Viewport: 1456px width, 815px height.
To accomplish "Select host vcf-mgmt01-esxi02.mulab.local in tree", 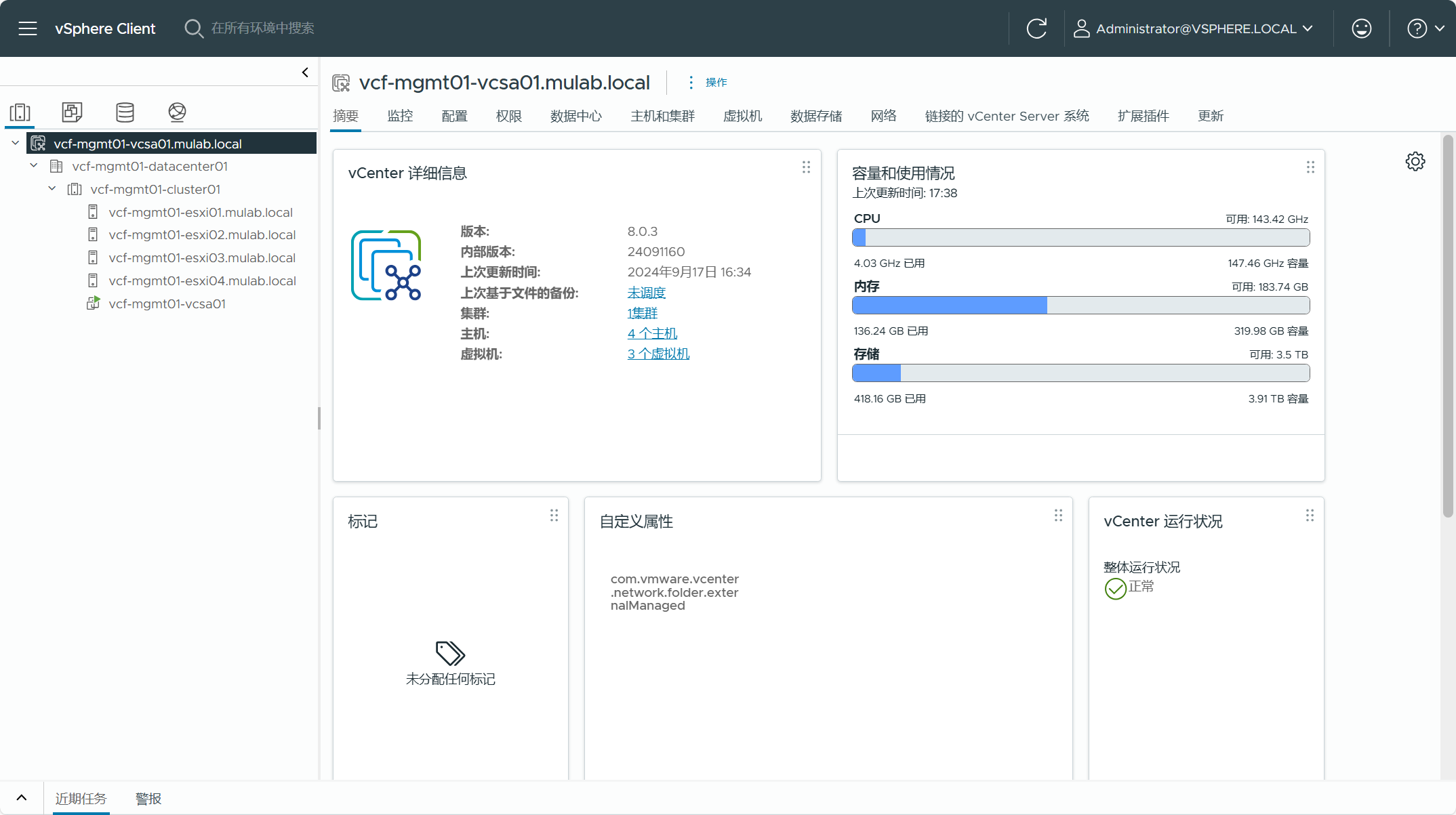I will click(201, 234).
